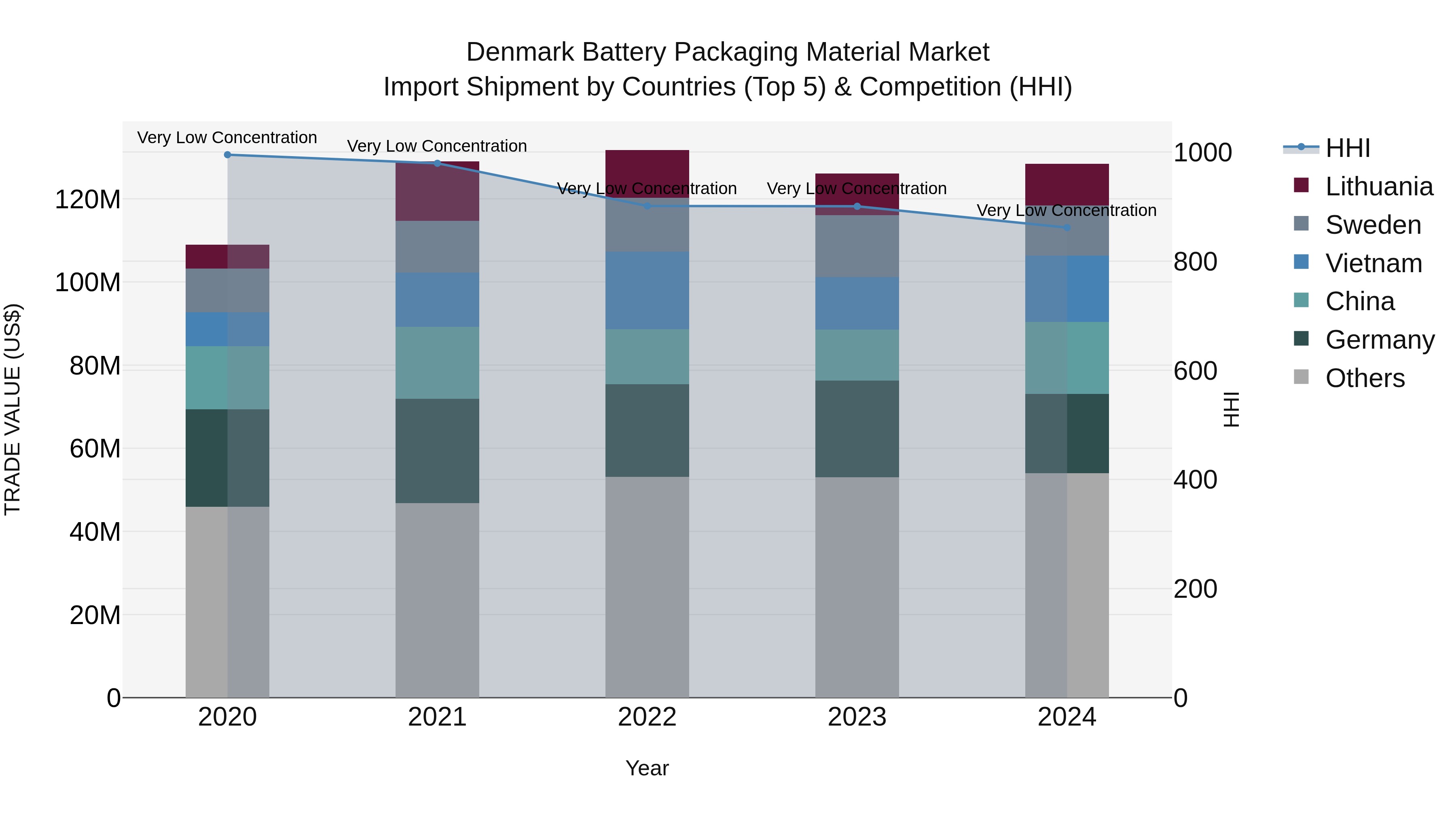Click the 120M trade value tick label
Screen dimensions: 1456x819
88,199
